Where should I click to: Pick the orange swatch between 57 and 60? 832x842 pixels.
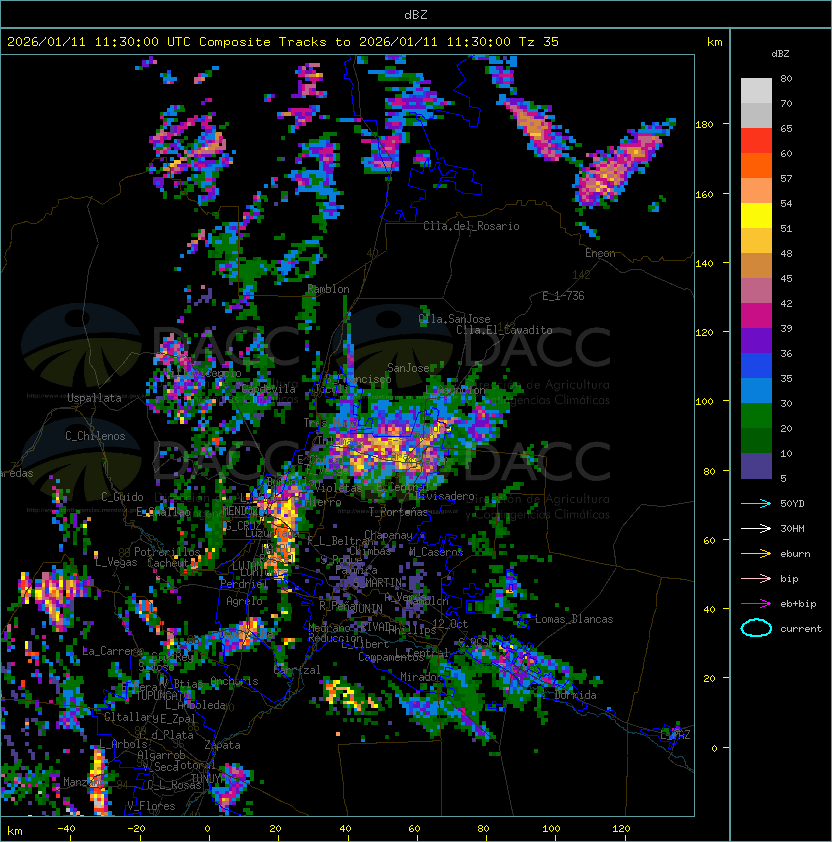[x=756, y=165]
